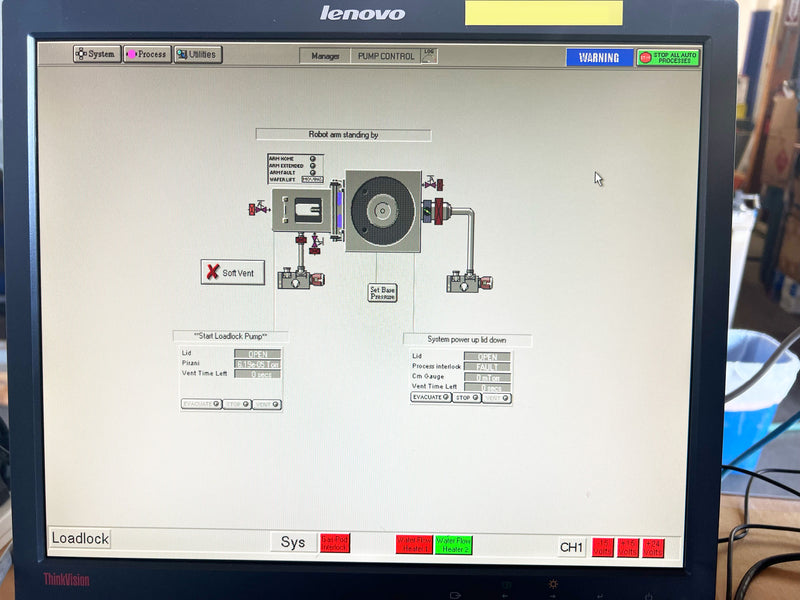Click loadlock Vent Time Left value
The image size is (800, 600).
tap(258, 374)
